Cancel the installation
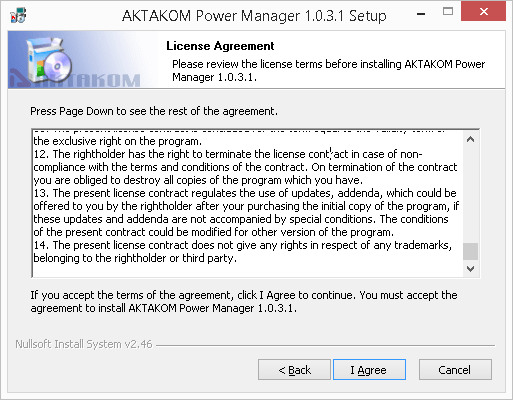The image size is (513, 400). coord(455,369)
